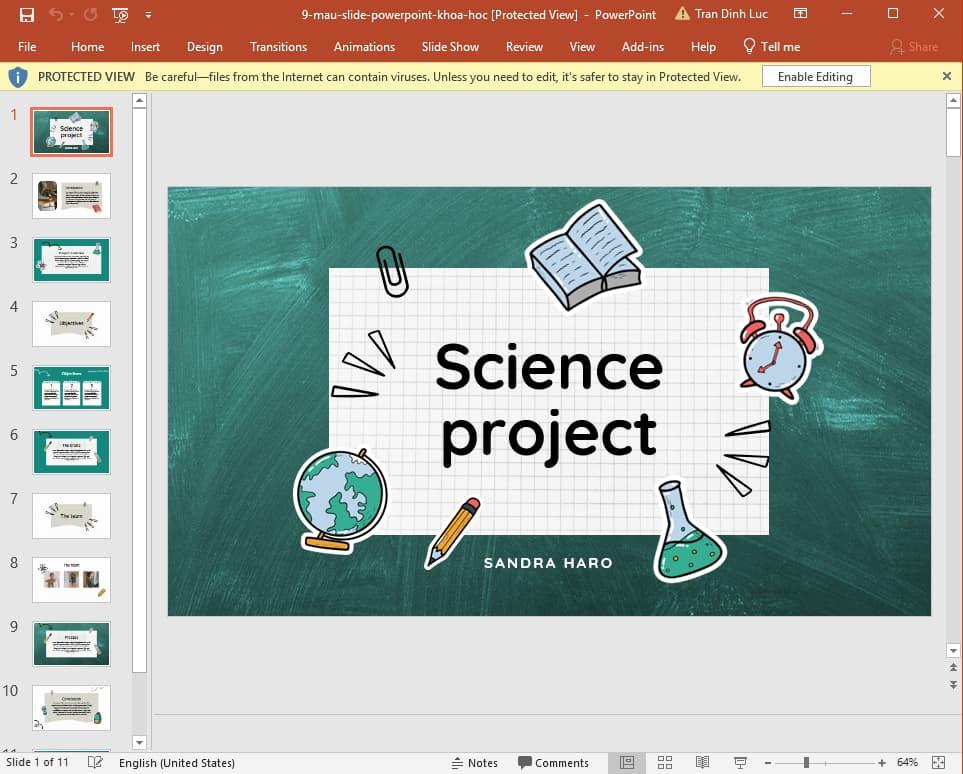Screen dimensions: 963x774
Task: Select Normal view in the status bar
Action: point(627,762)
